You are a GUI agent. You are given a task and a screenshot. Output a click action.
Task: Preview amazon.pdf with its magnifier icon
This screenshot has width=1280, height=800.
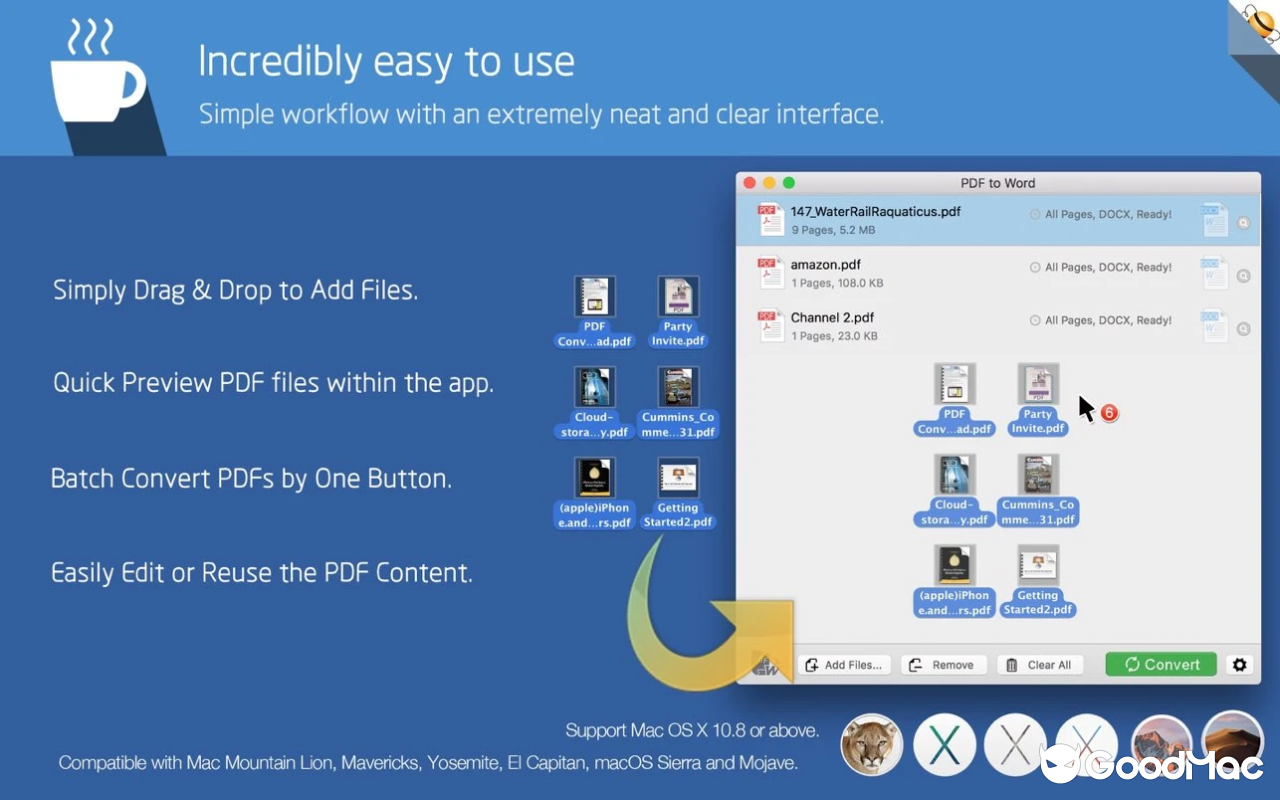[1244, 276]
